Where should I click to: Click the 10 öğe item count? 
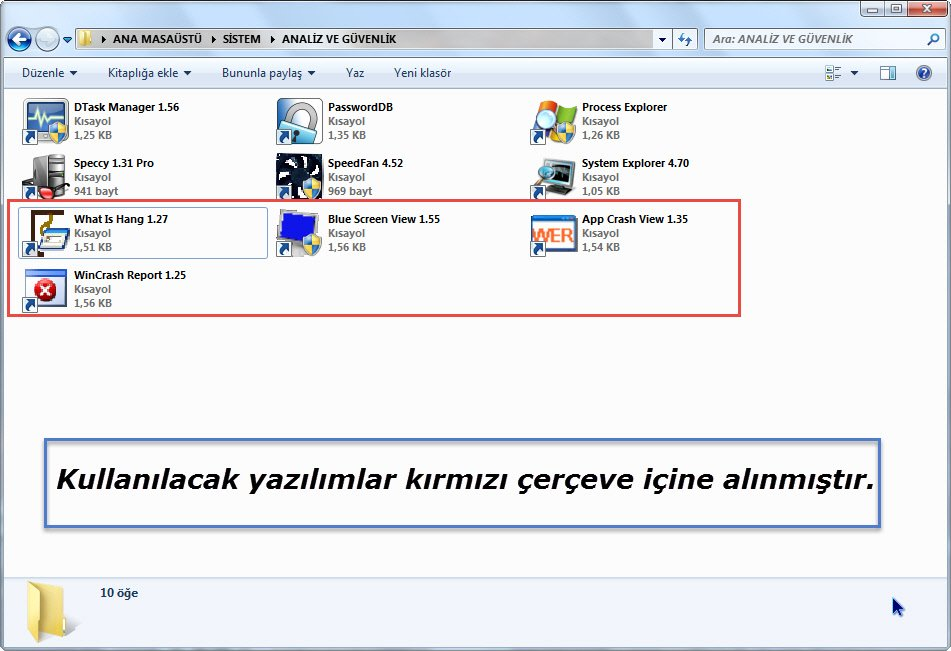click(x=119, y=593)
